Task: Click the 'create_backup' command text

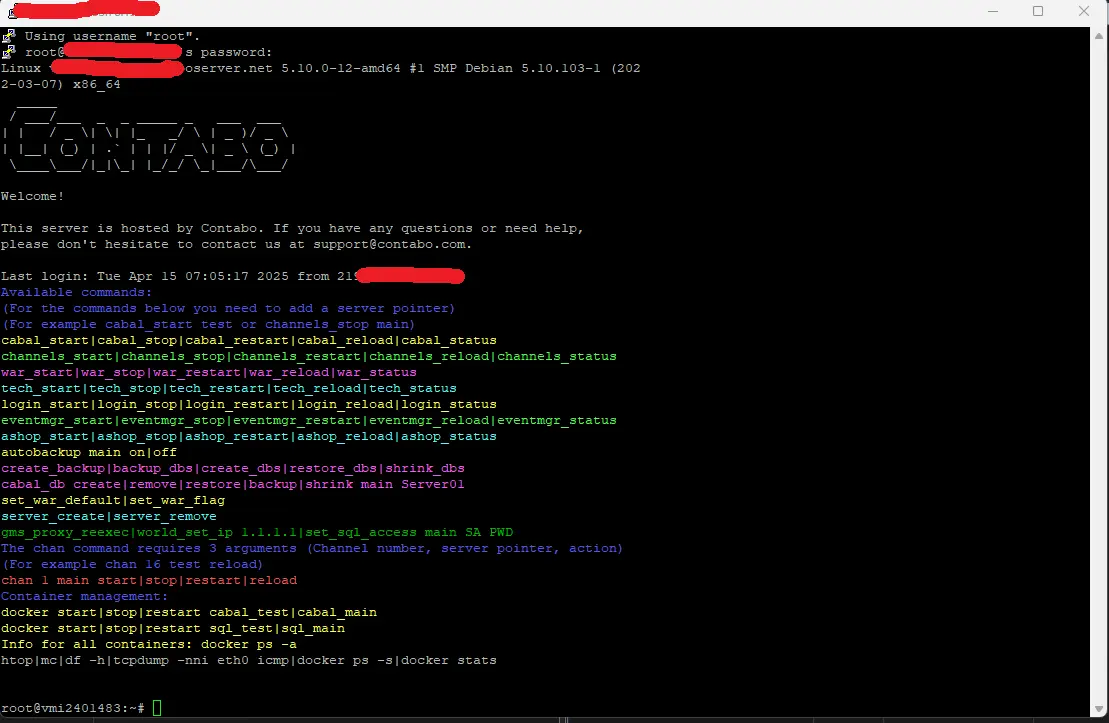Action: 53,468
